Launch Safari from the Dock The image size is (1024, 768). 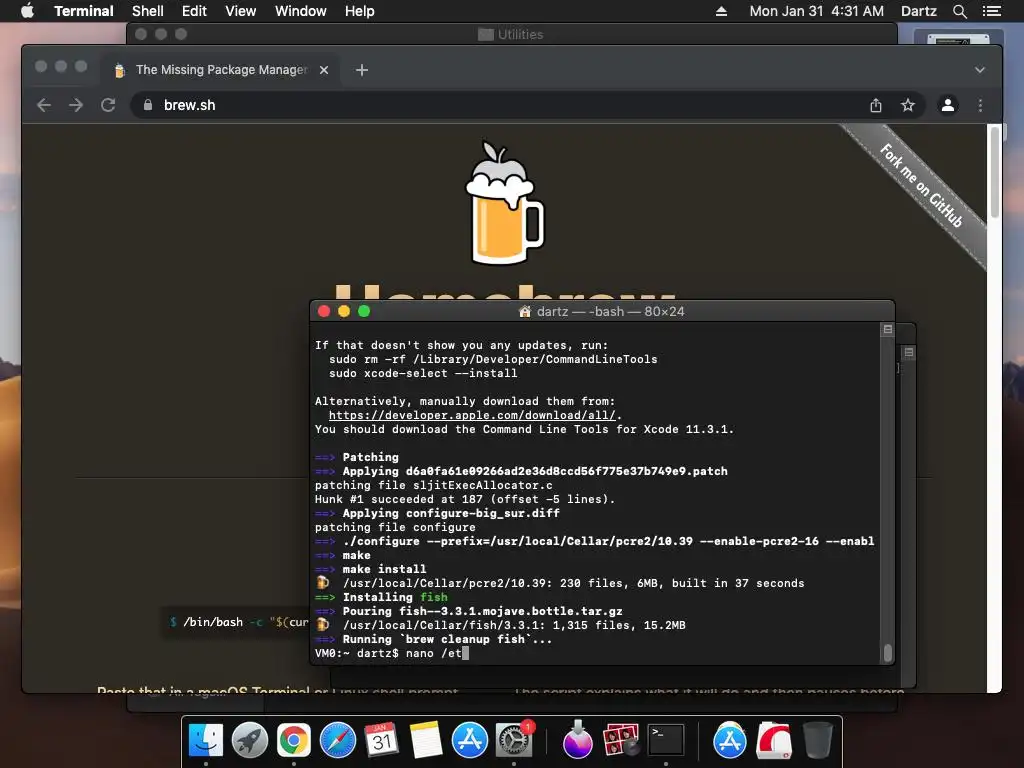[x=338, y=740]
